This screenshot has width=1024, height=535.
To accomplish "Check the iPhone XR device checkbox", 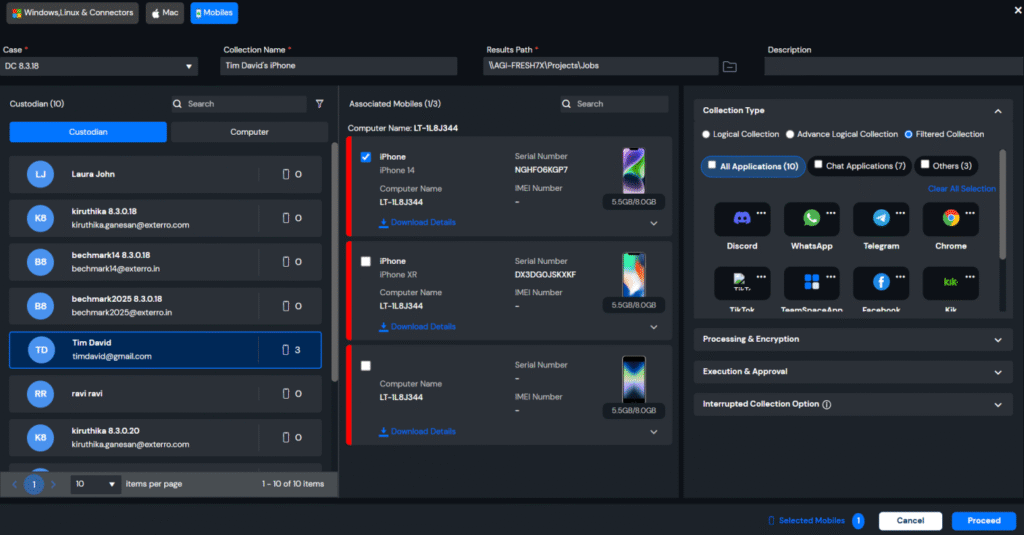I will [366, 261].
